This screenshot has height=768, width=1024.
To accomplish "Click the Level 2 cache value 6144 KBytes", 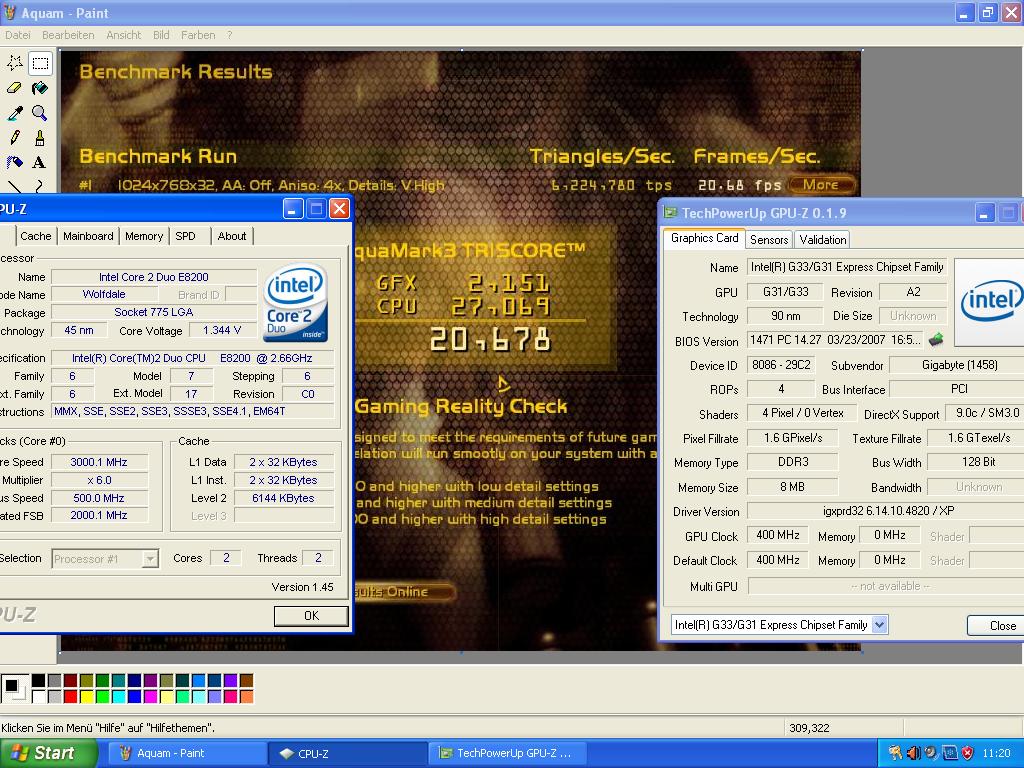I will click(283, 498).
